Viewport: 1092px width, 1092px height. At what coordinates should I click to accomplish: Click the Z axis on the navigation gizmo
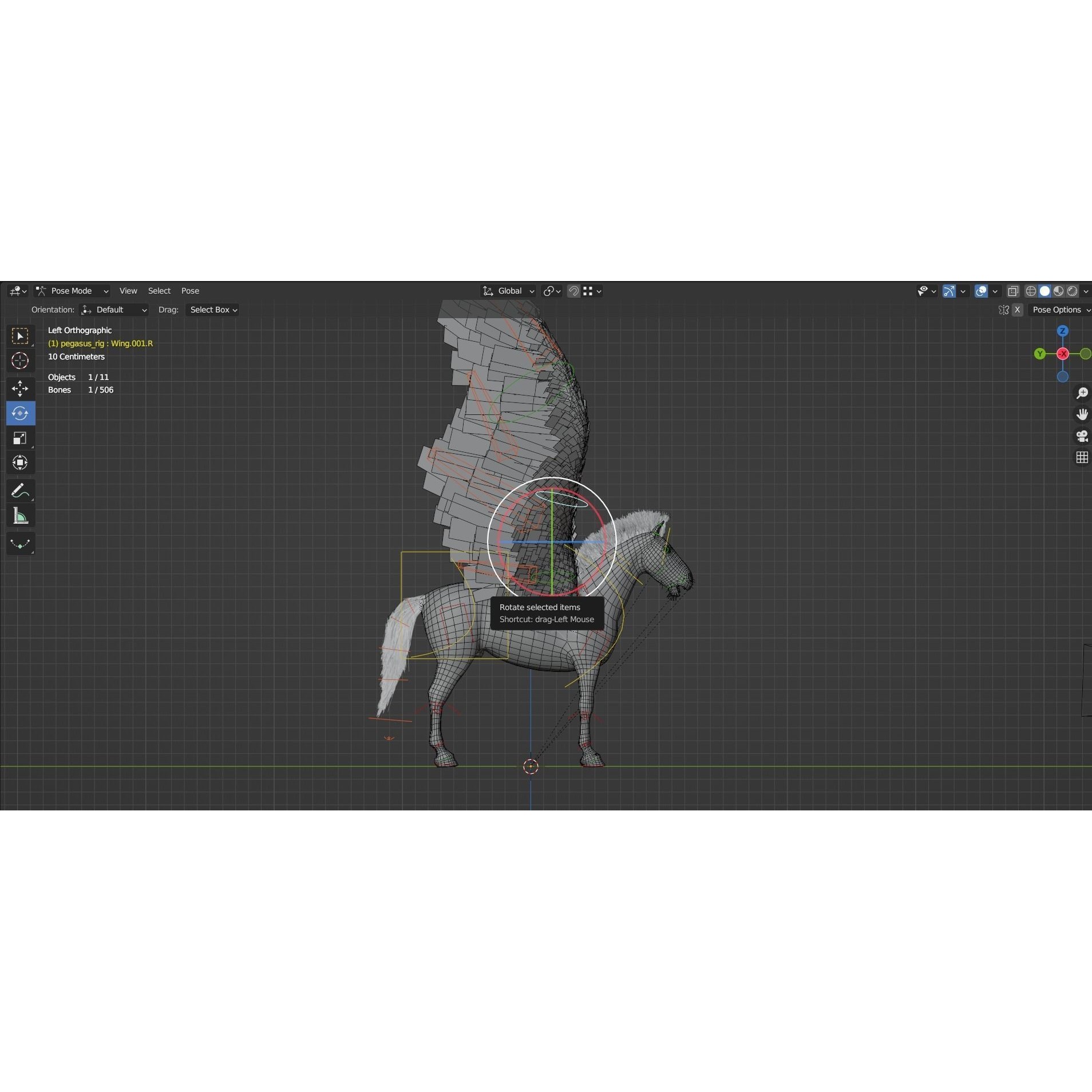pyautogui.click(x=1062, y=330)
